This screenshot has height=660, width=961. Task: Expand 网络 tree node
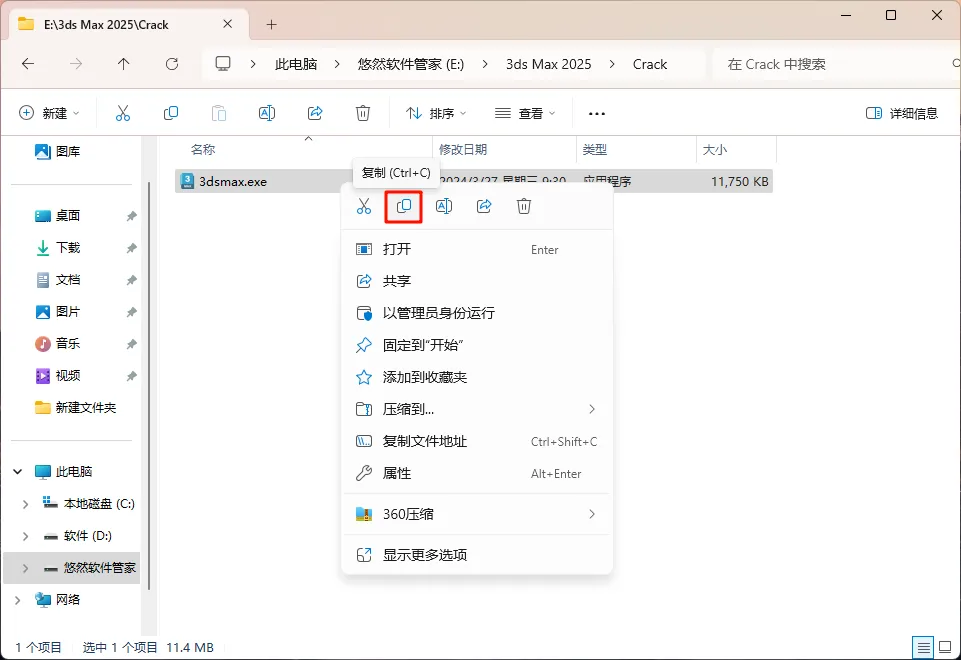tap(18, 600)
